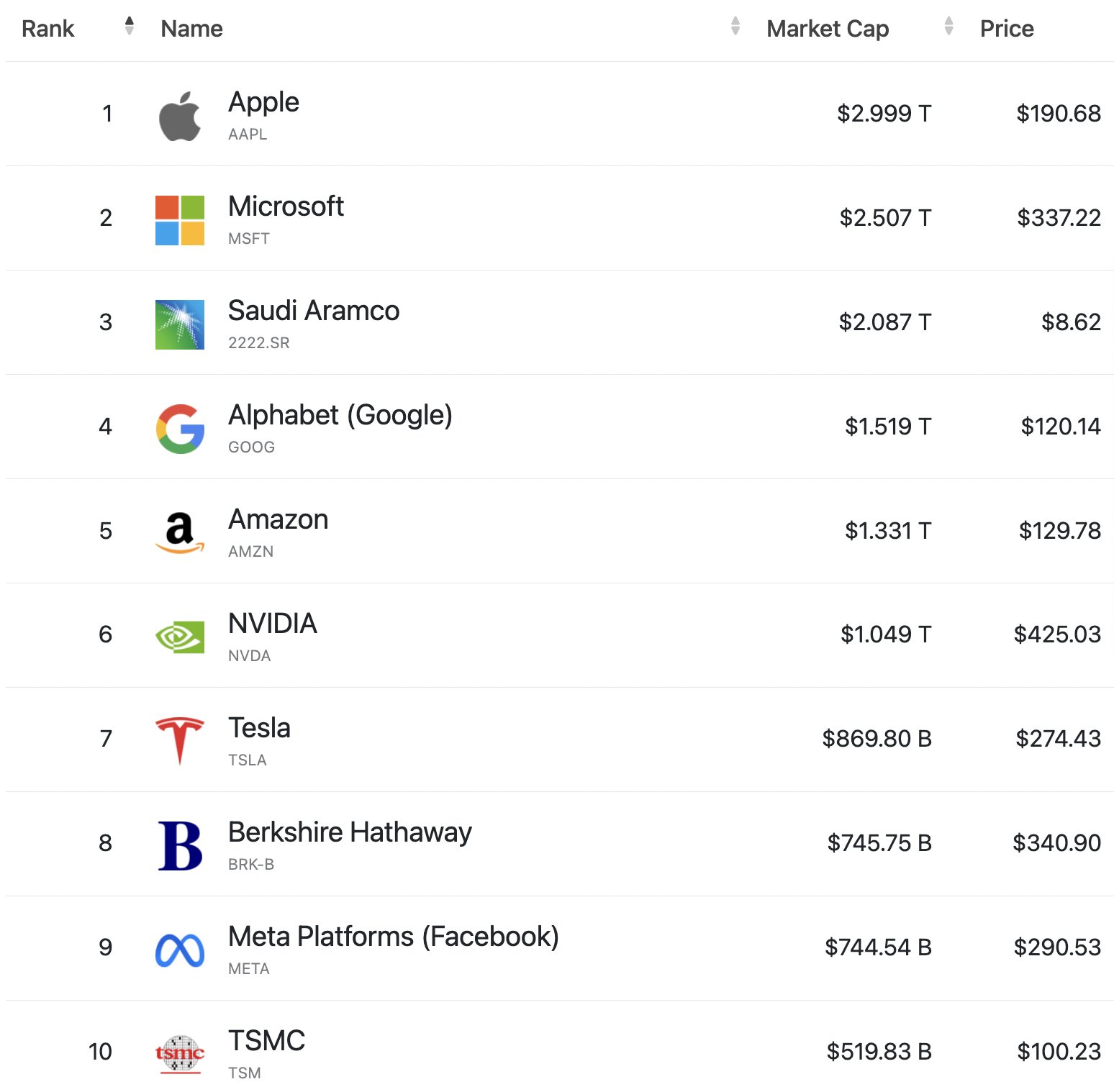Image resolution: width=1114 pixels, height=1092 pixels.
Task: Click the $340.90 price cell
Action: coord(1057,843)
